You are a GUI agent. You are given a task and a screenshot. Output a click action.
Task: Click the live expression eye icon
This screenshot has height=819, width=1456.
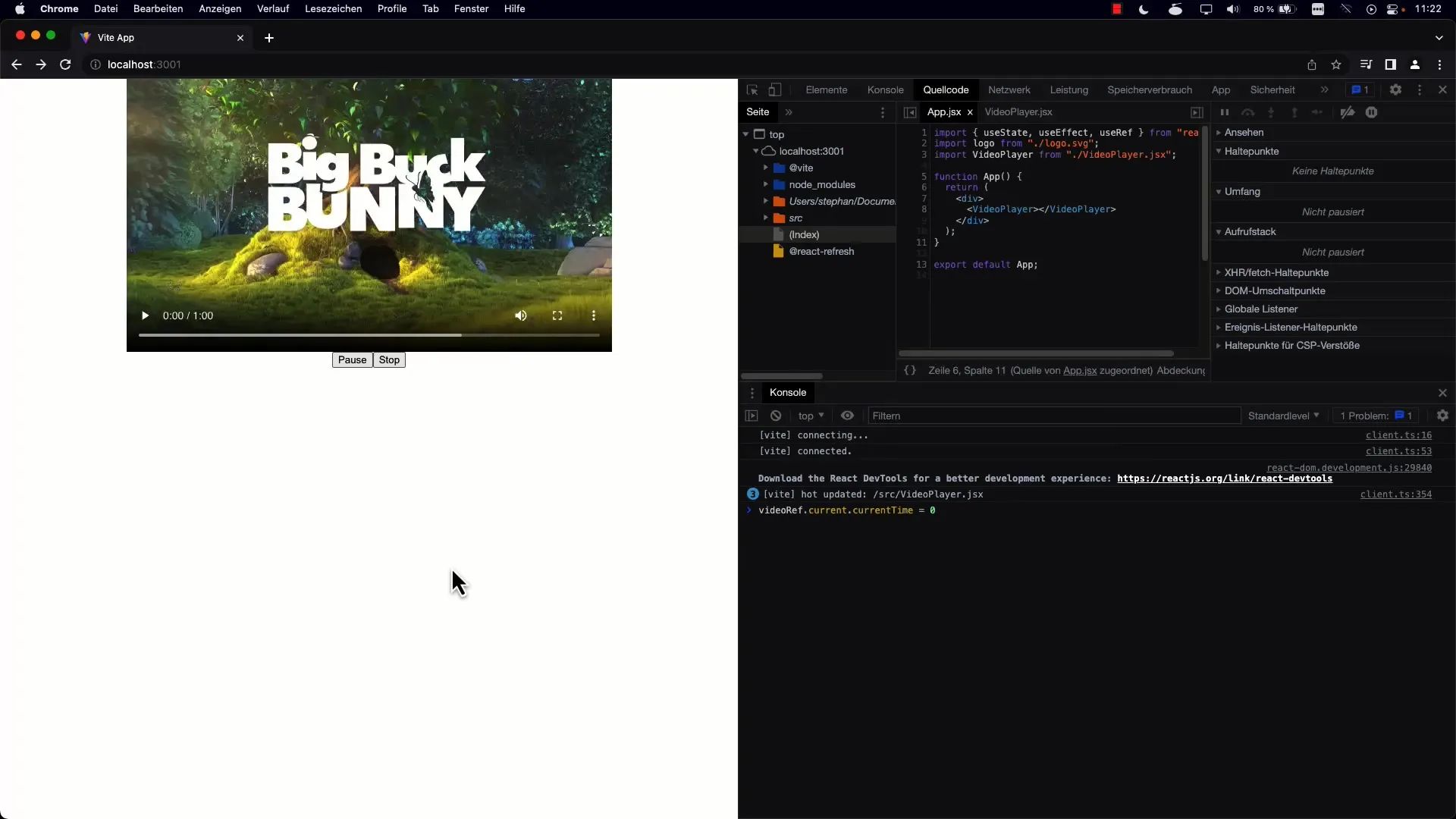pos(847,416)
